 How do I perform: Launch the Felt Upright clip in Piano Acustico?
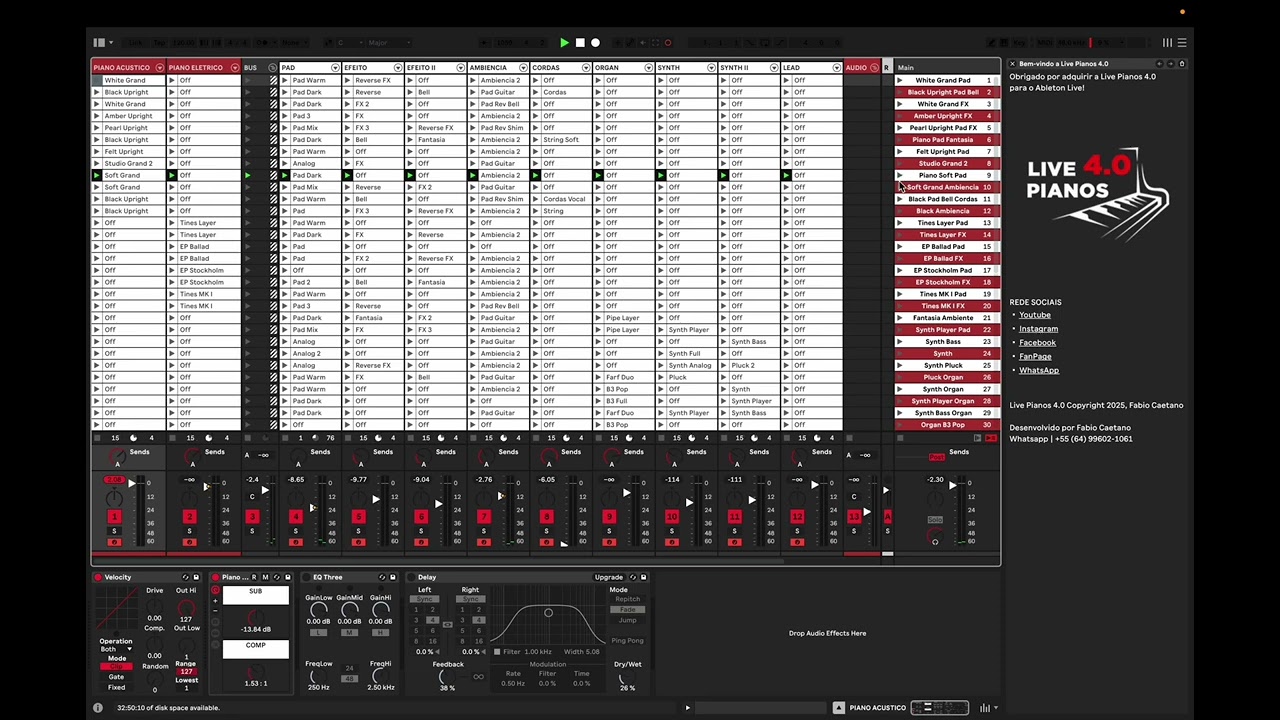click(x=97, y=152)
